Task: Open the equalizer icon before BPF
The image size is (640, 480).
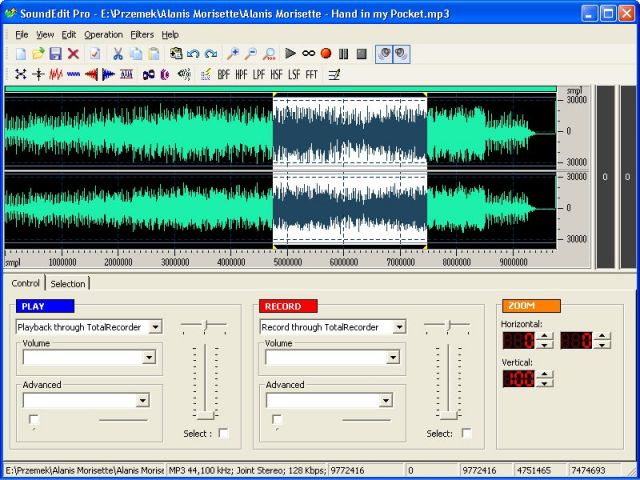Action: pyautogui.click(x=206, y=74)
